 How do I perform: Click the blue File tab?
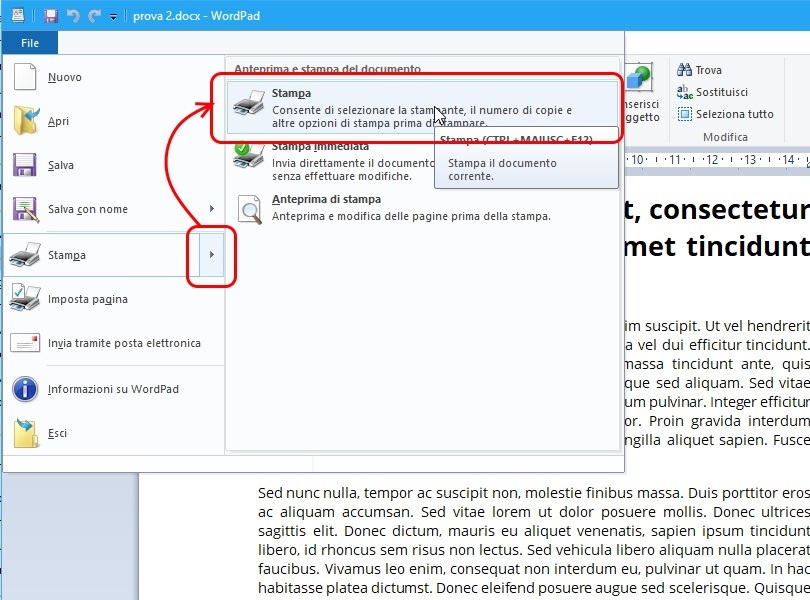coord(30,43)
